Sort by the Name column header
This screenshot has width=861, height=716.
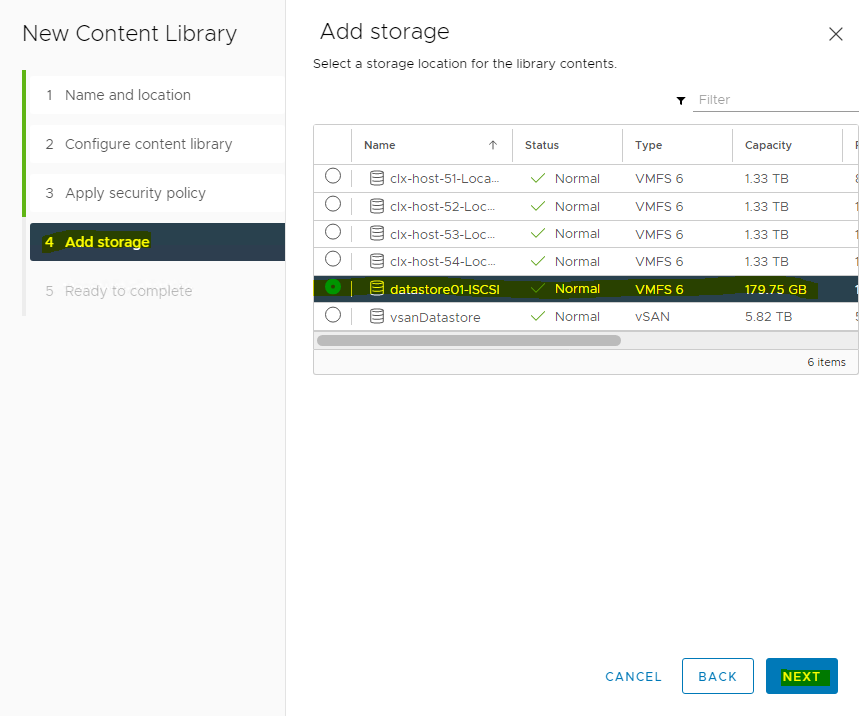tap(379, 145)
